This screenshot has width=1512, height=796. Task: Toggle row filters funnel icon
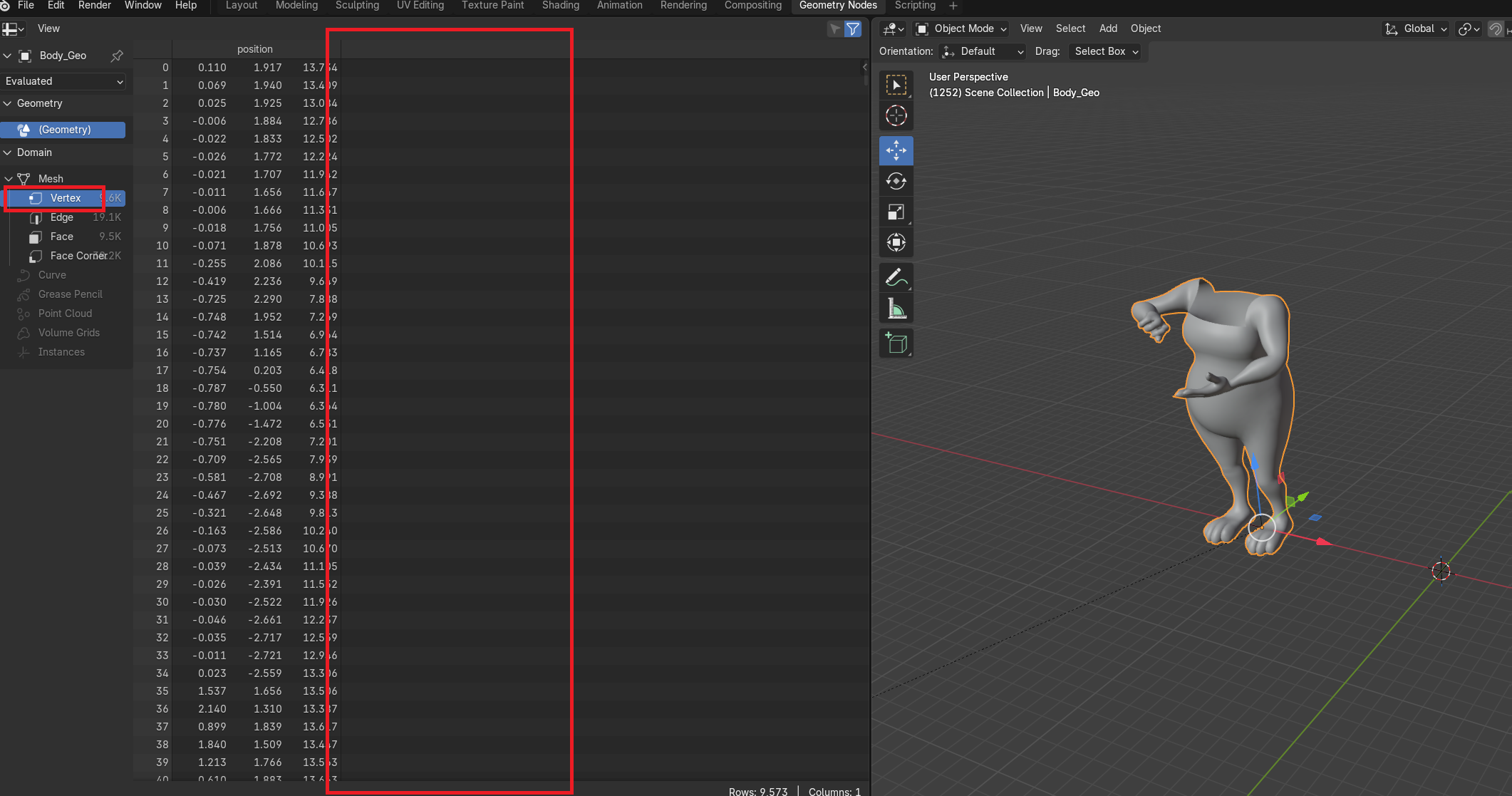(x=852, y=29)
